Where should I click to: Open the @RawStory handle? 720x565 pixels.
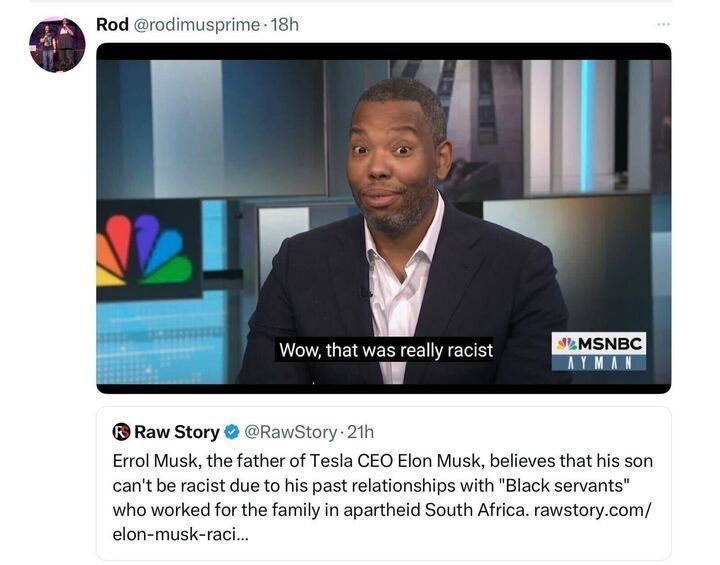[x=290, y=432]
